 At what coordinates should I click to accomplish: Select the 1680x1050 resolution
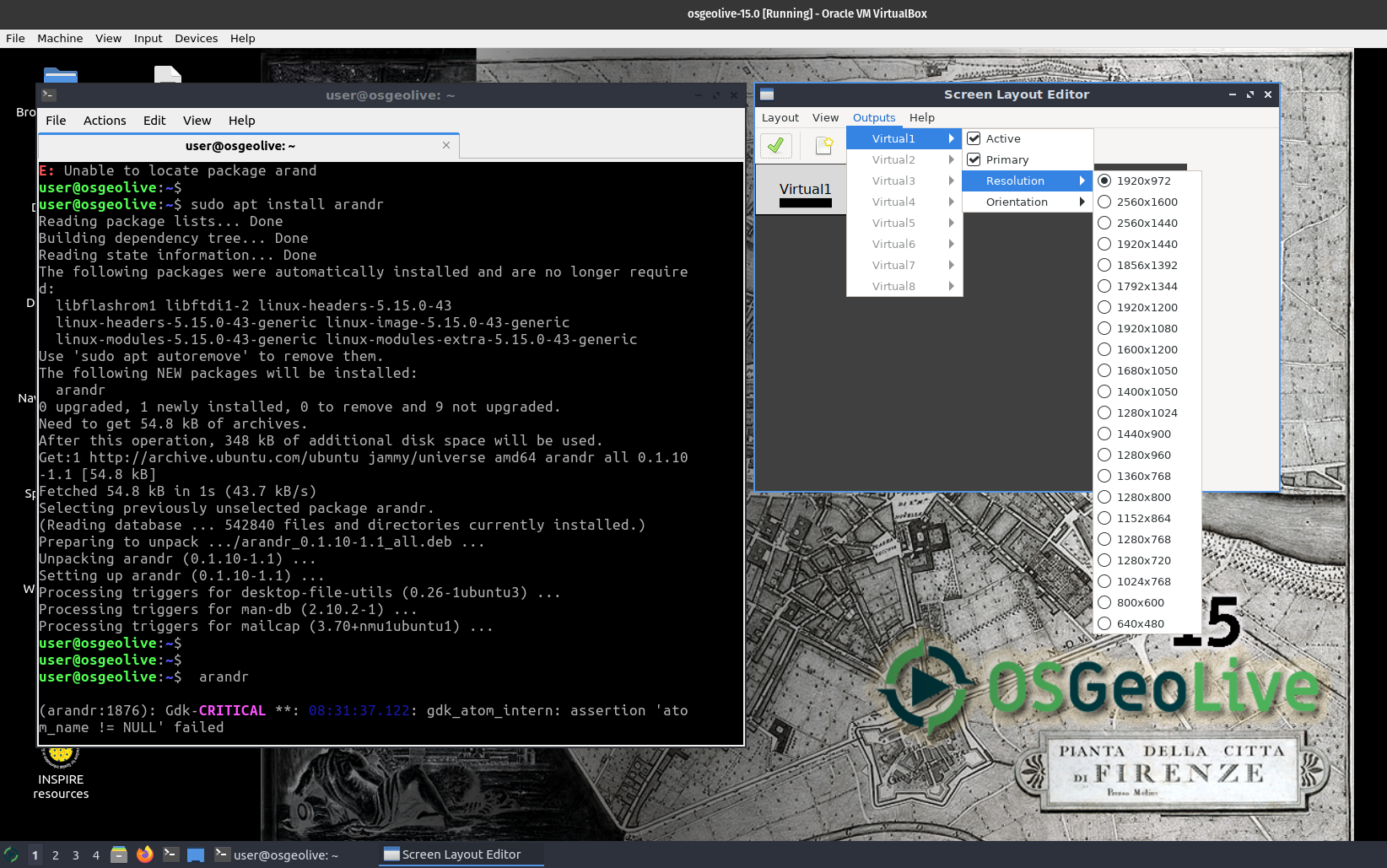coord(1147,370)
